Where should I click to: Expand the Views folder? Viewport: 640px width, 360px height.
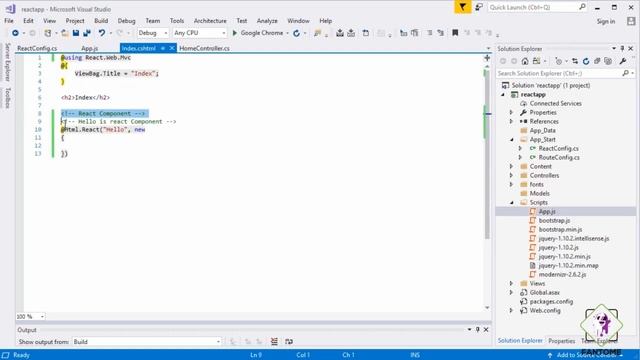511,283
